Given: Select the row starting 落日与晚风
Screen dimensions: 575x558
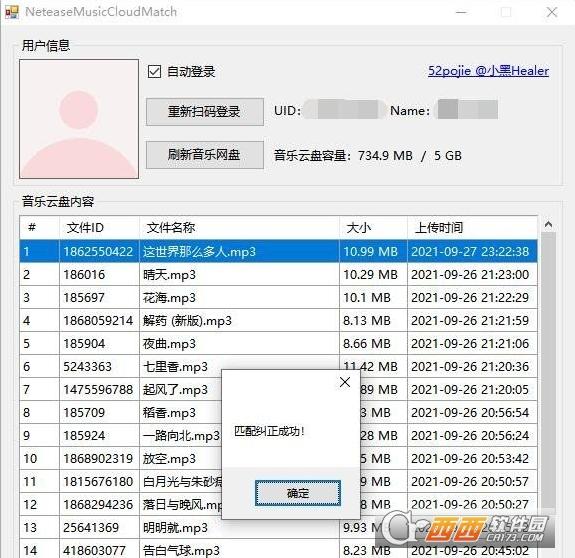Looking at the screenshot, I should [x=279, y=504].
